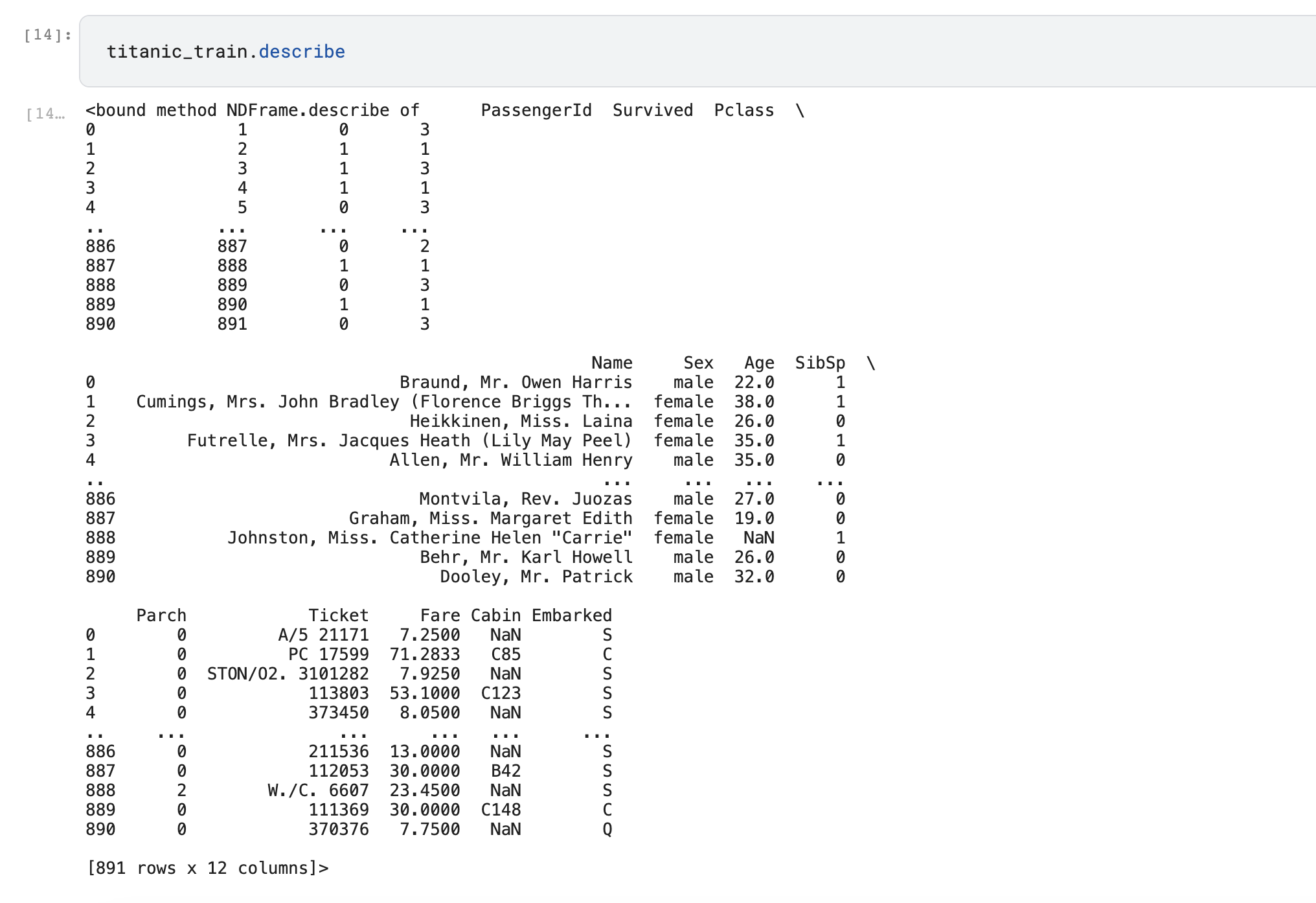Click the titanic_train variable name in code
The width and height of the screenshot is (1316, 903).
[x=177, y=52]
